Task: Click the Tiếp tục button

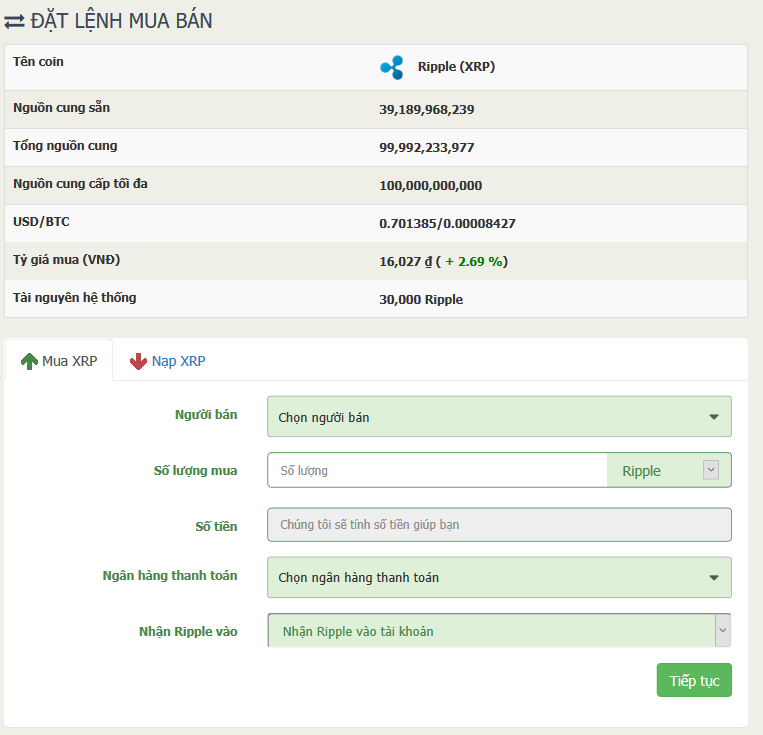Action: tap(694, 680)
